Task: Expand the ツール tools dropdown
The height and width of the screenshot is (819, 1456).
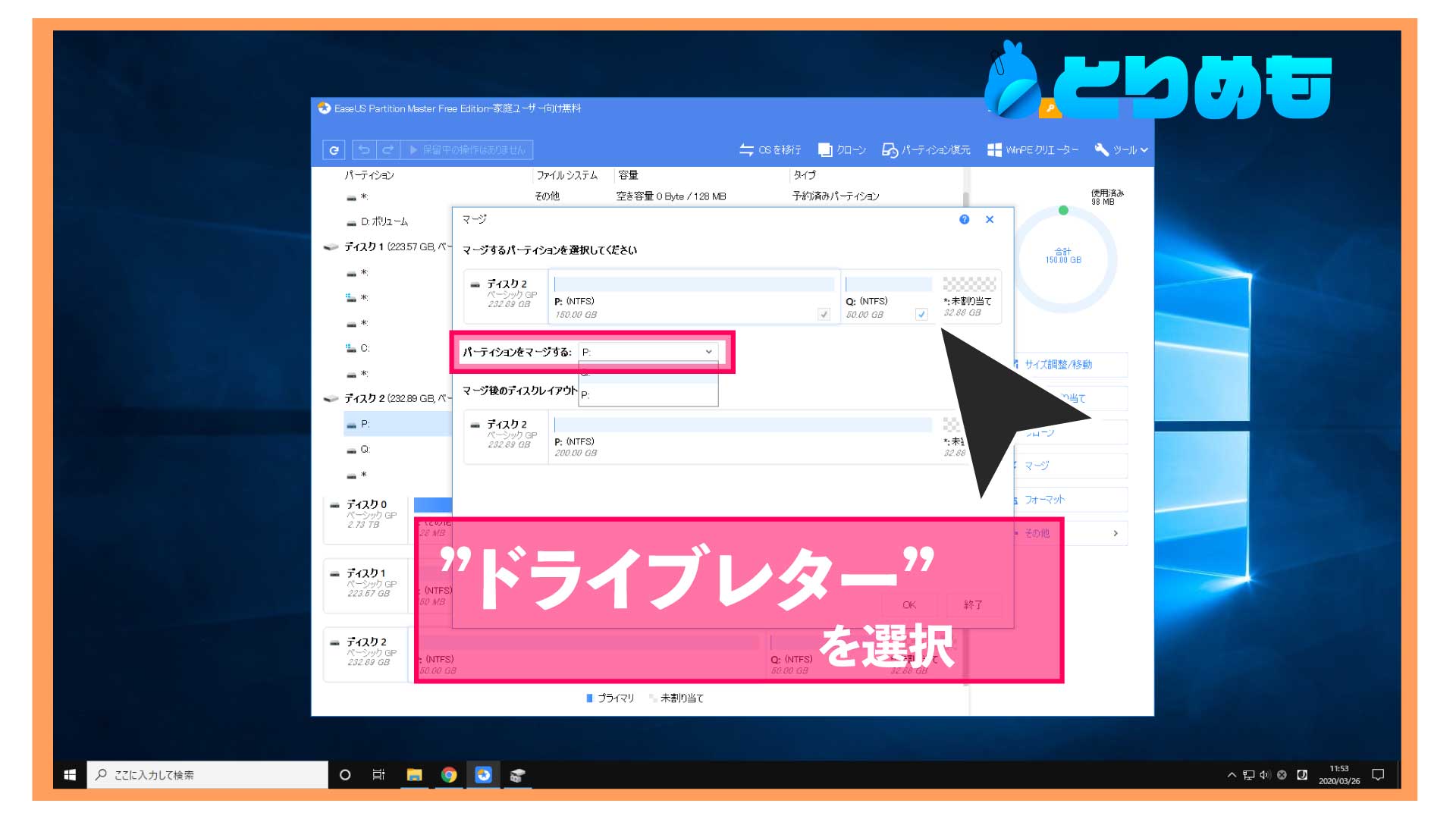Action: coord(1121,150)
